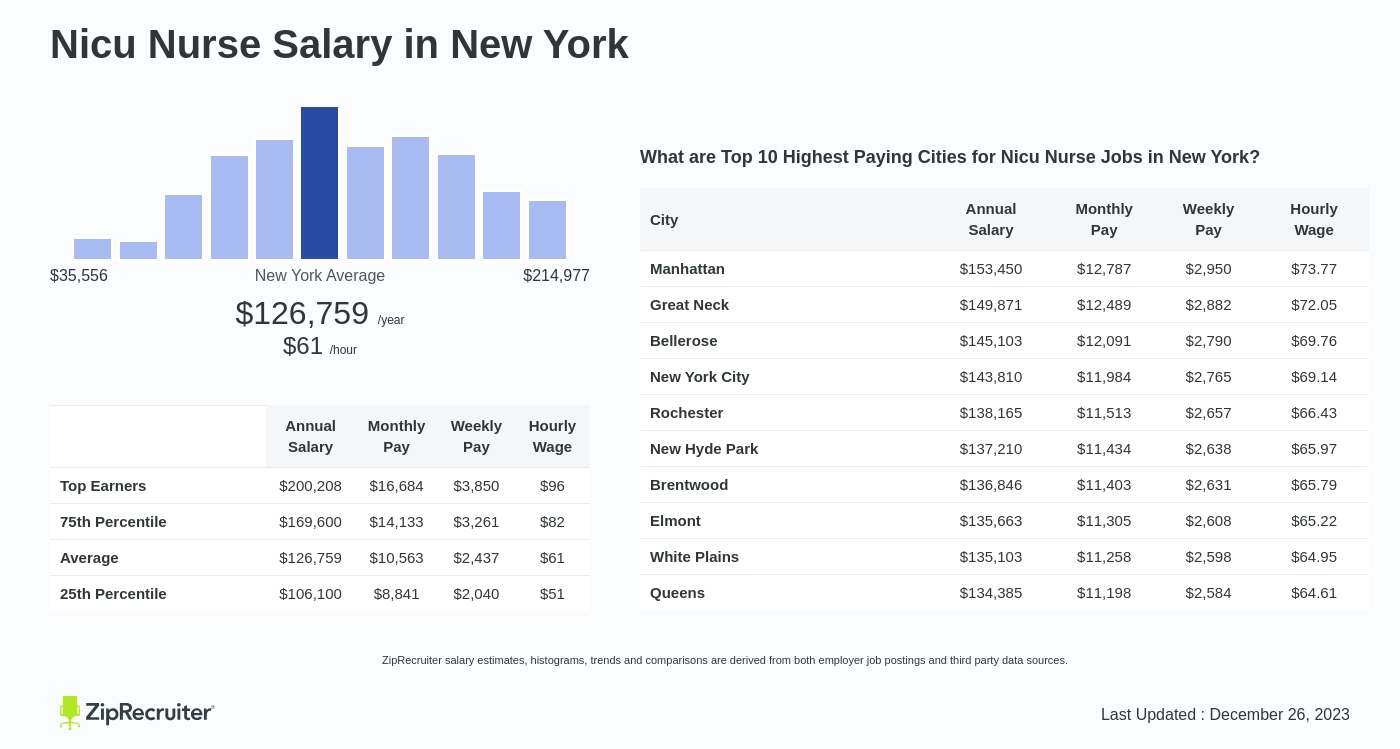Click the Top 10 Highest Paying Cities heading
This screenshot has width=1400, height=749.
950,157
